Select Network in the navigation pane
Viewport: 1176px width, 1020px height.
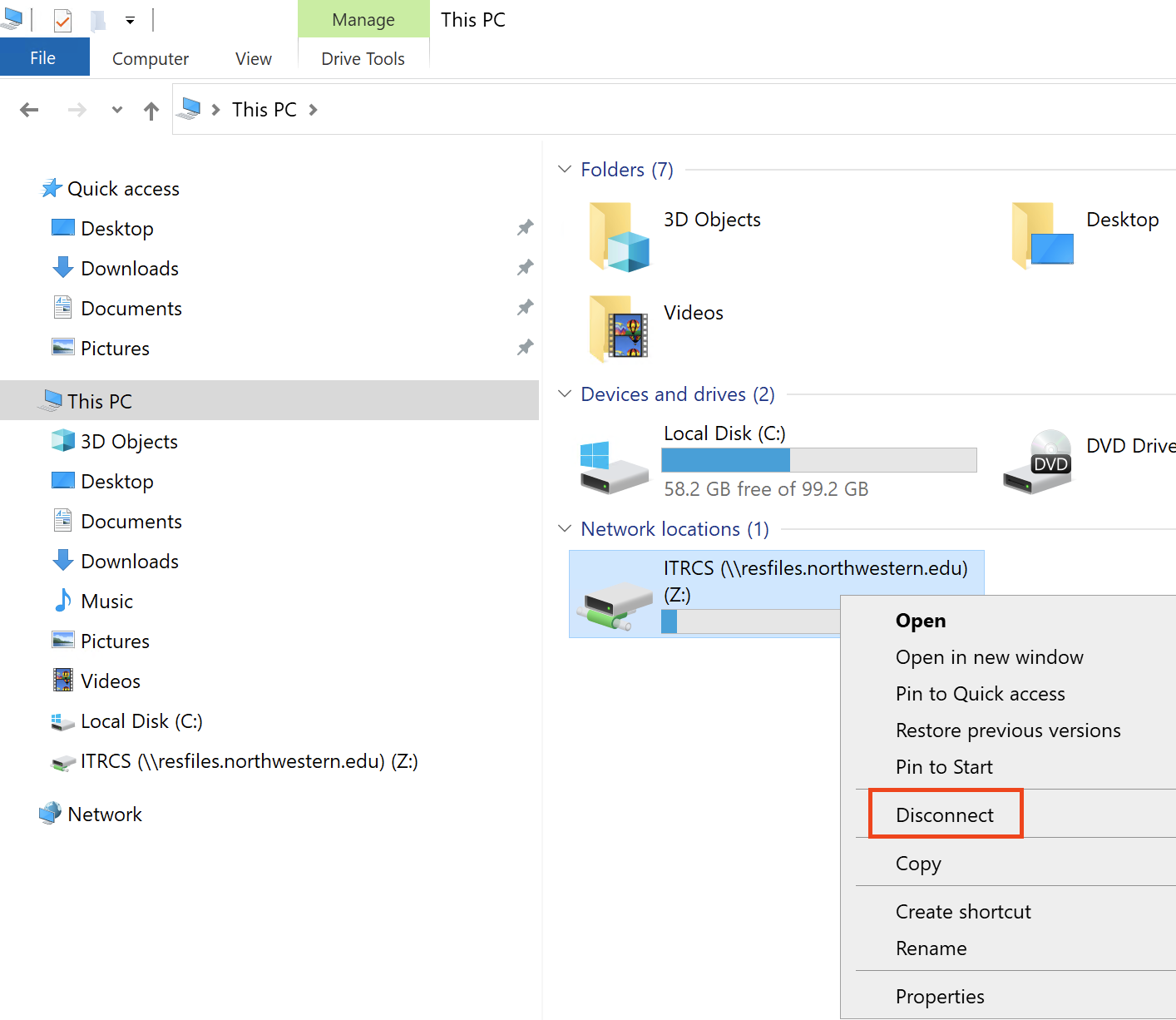pos(105,815)
